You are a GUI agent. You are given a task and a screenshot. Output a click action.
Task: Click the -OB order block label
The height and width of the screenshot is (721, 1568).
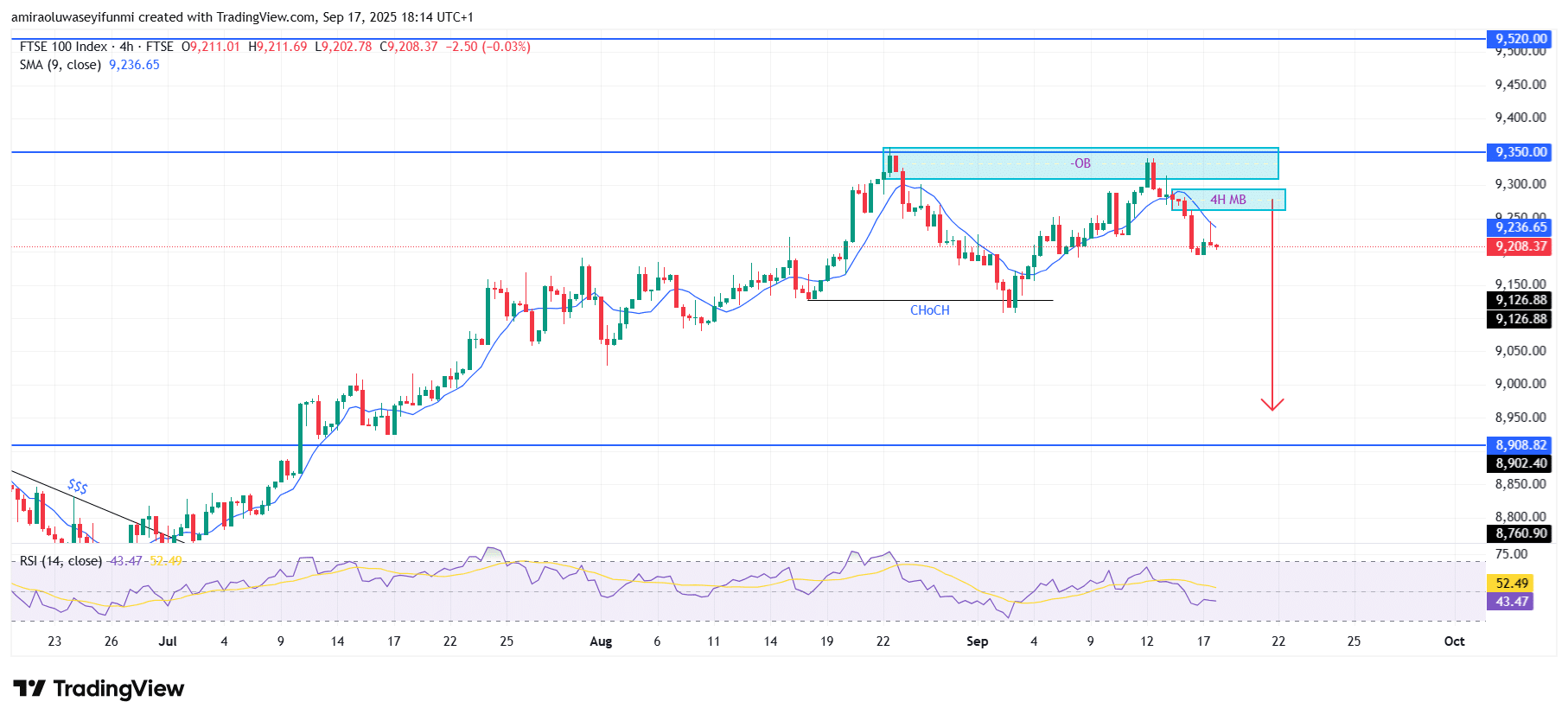[x=1080, y=163]
